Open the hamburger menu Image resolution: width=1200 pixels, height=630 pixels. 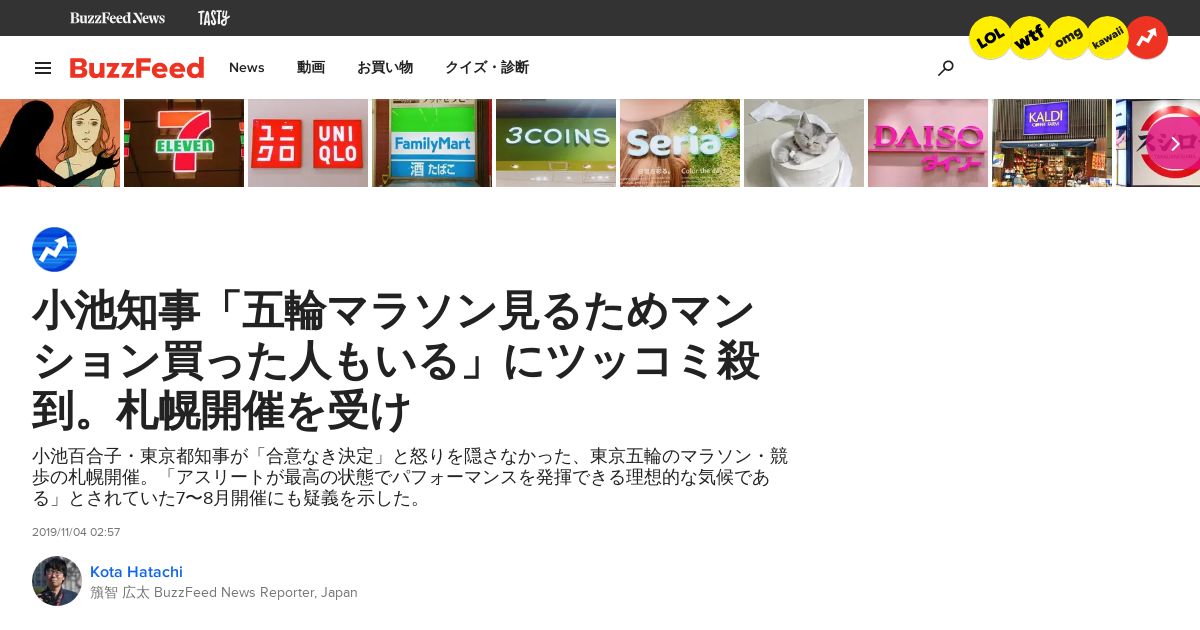pyautogui.click(x=43, y=68)
